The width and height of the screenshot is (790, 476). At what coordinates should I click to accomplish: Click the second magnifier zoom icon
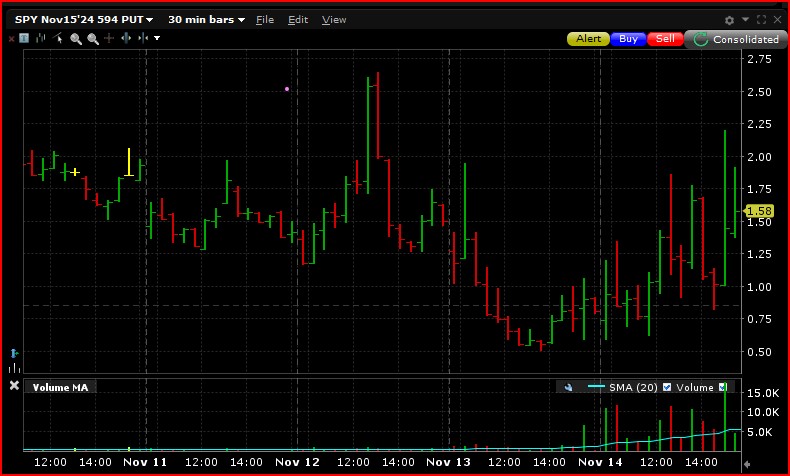click(93, 39)
